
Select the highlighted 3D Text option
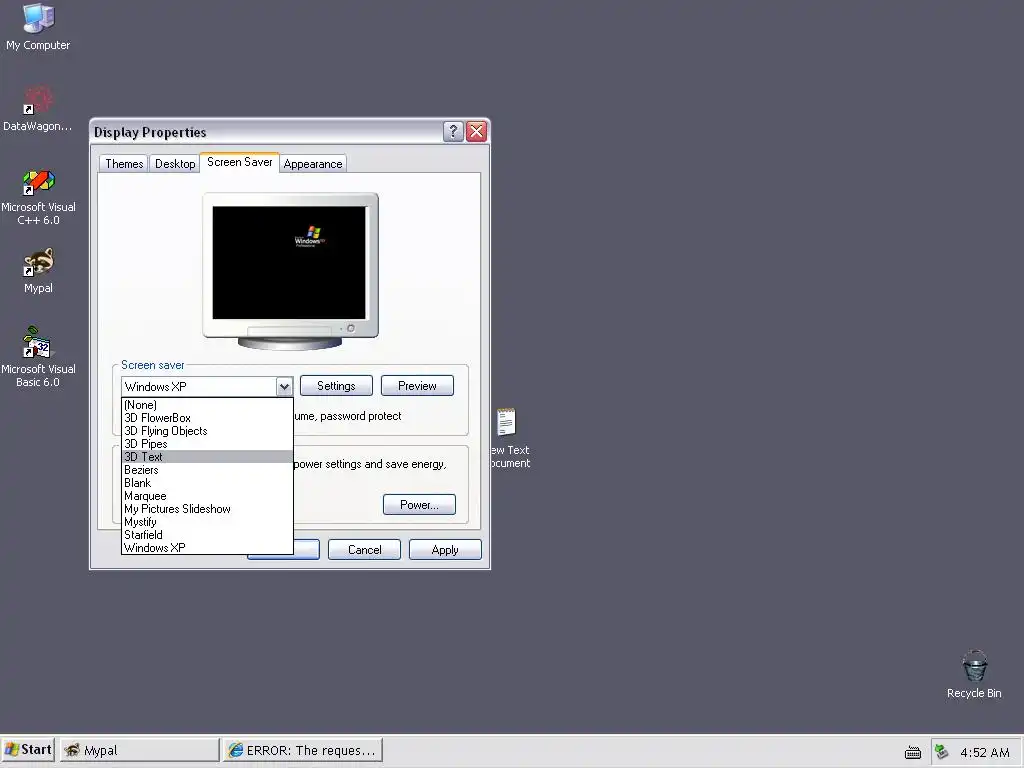point(207,457)
